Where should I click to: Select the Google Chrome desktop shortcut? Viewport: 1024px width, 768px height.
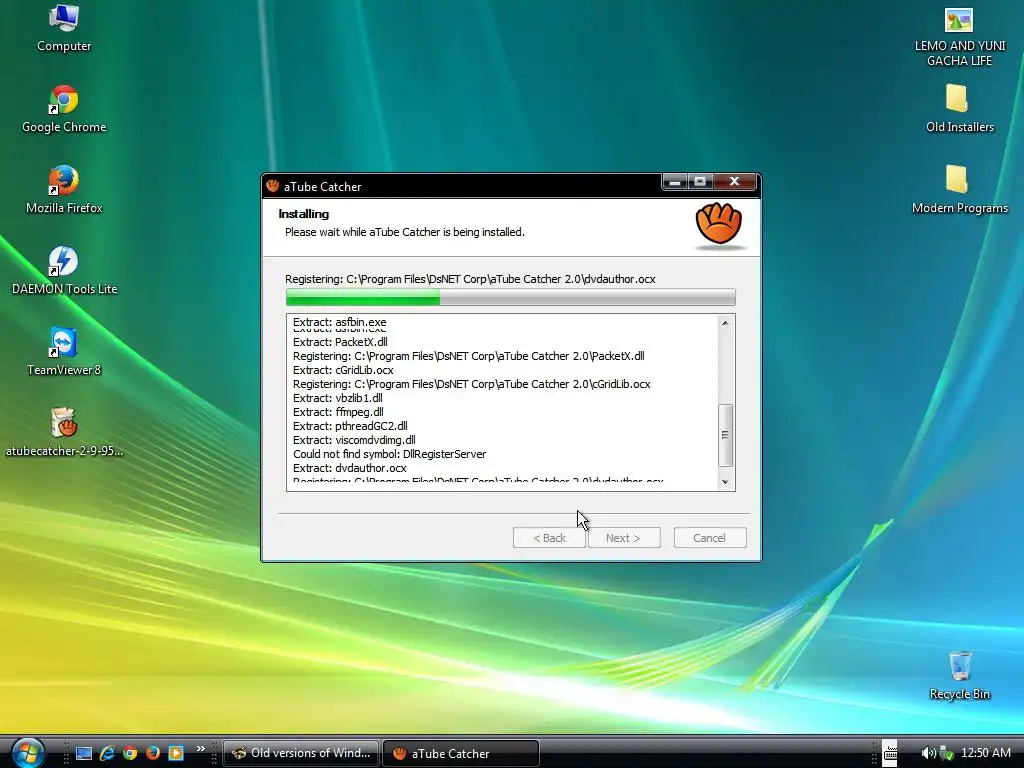click(64, 110)
